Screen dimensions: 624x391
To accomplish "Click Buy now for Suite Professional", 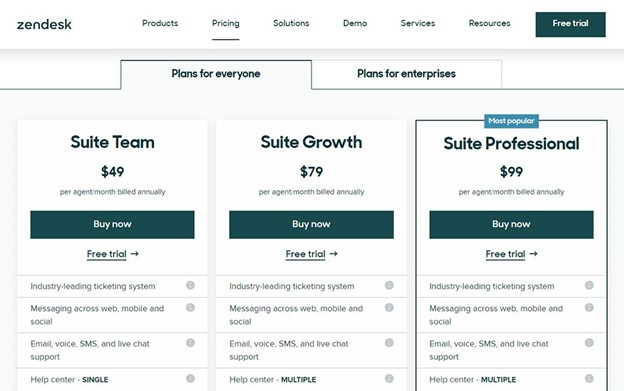I will 511,225.
